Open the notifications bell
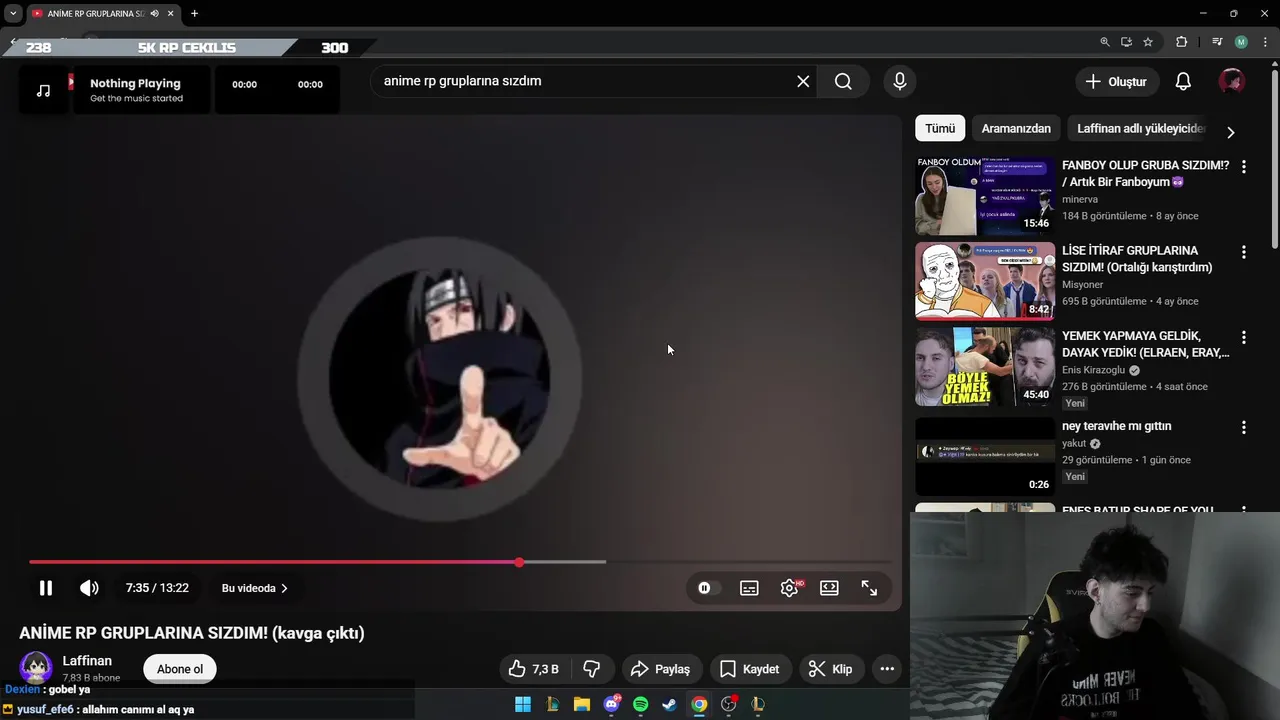The width and height of the screenshot is (1280, 720). pyautogui.click(x=1183, y=81)
